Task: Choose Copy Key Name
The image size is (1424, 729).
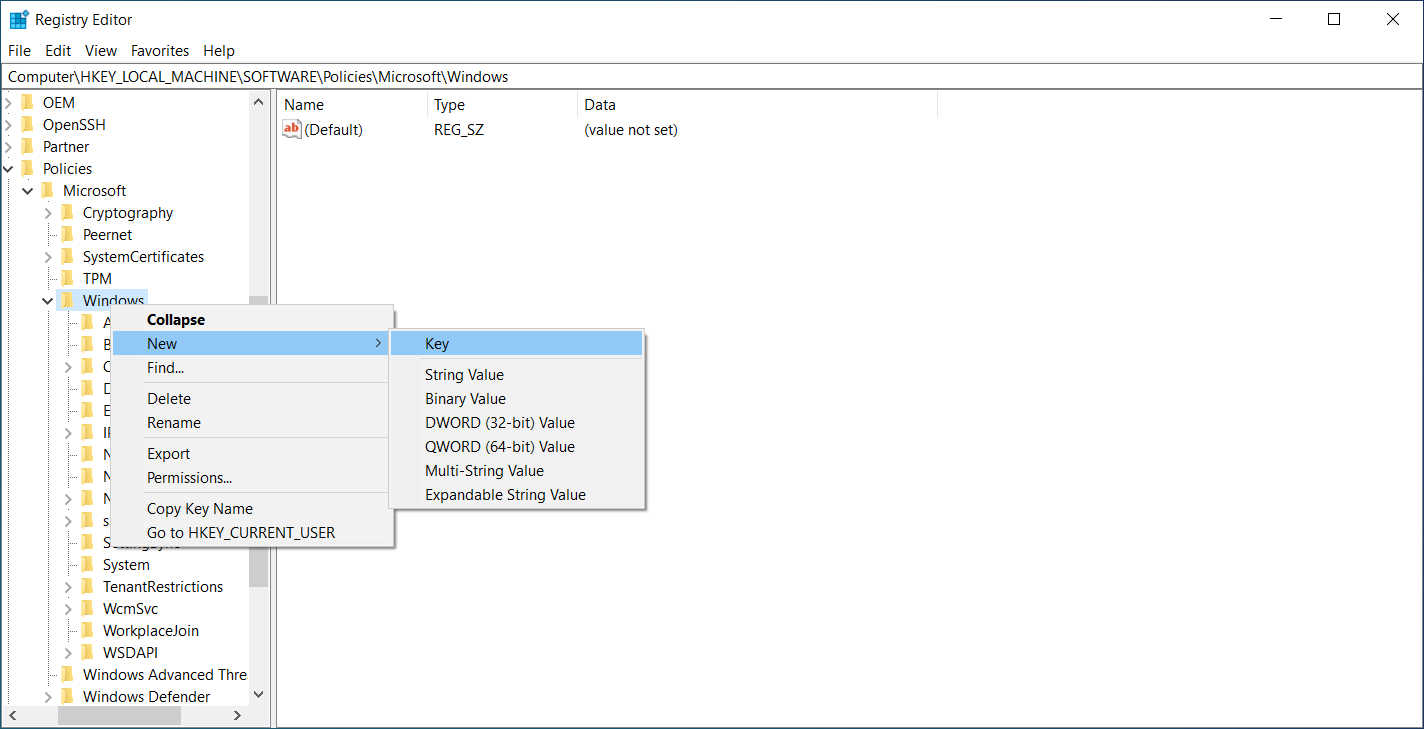Action: [252, 508]
